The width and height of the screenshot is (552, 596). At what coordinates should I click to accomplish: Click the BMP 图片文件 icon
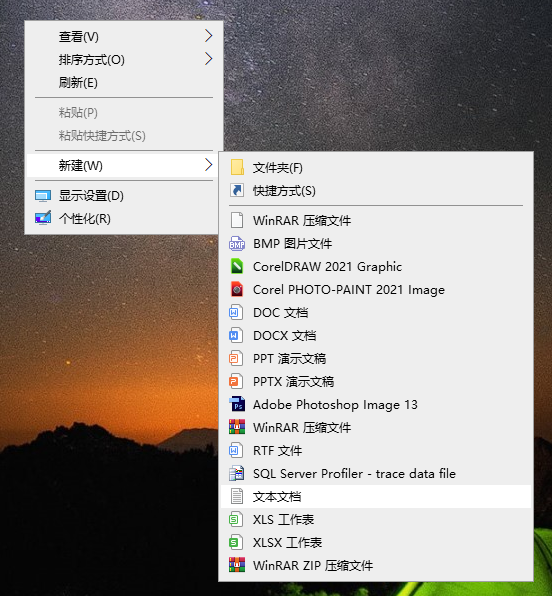pyautogui.click(x=237, y=244)
